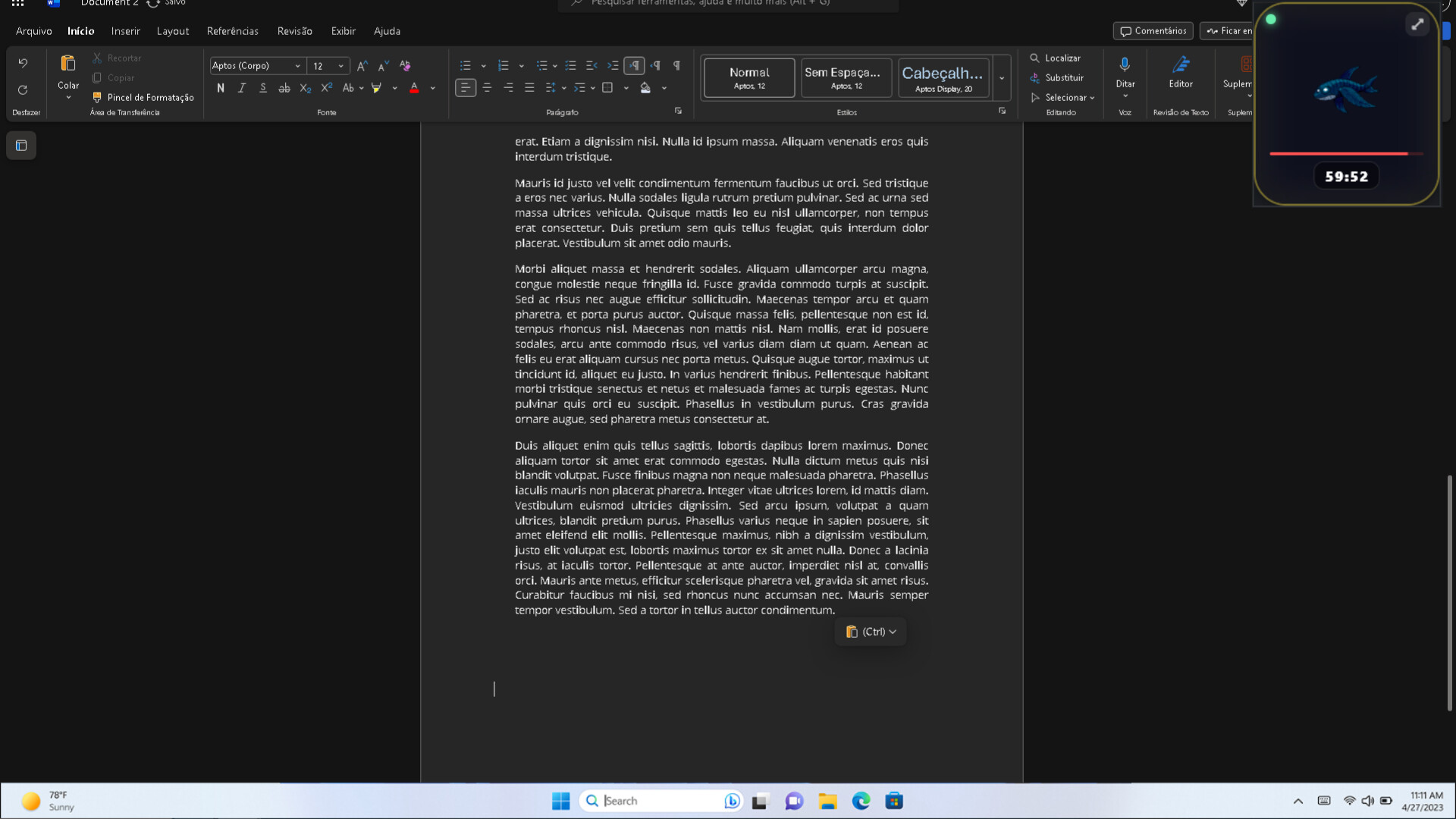The image size is (1456, 819).
Task: Switch to the Inserir ribbon tab
Action: [x=125, y=31]
